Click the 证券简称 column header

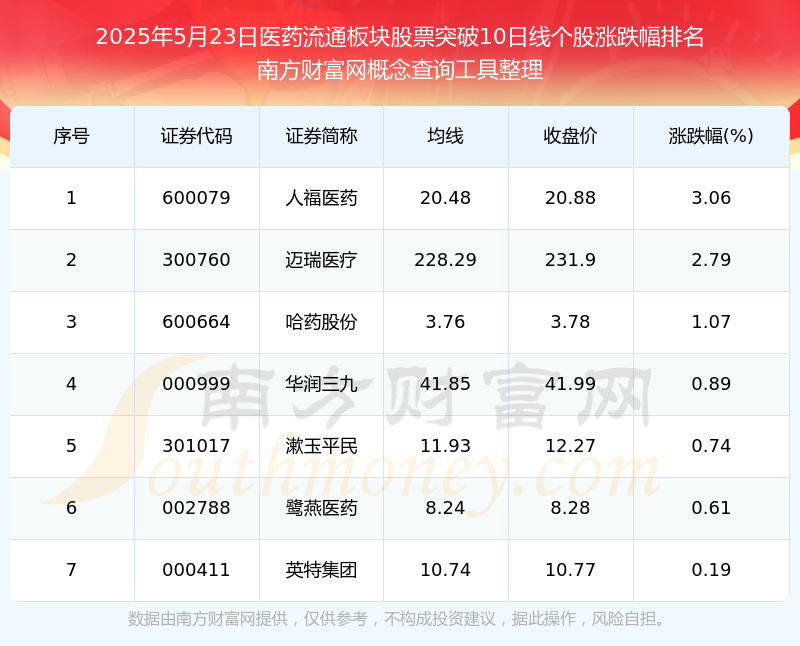point(321,136)
